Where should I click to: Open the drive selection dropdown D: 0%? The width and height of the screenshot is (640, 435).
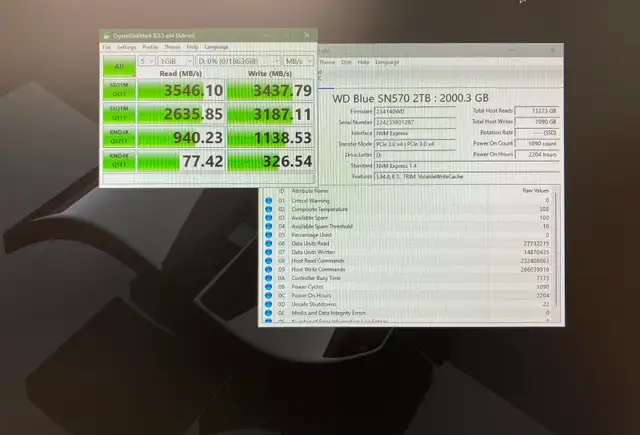(x=238, y=61)
